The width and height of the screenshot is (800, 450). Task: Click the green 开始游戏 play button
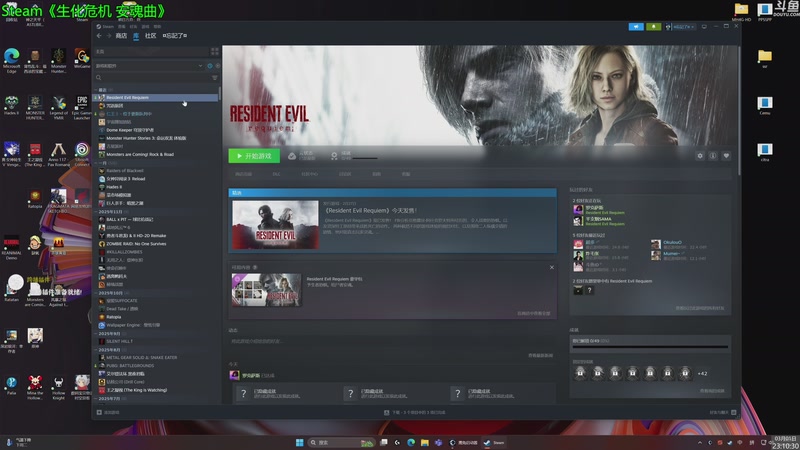tap(254, 156)
